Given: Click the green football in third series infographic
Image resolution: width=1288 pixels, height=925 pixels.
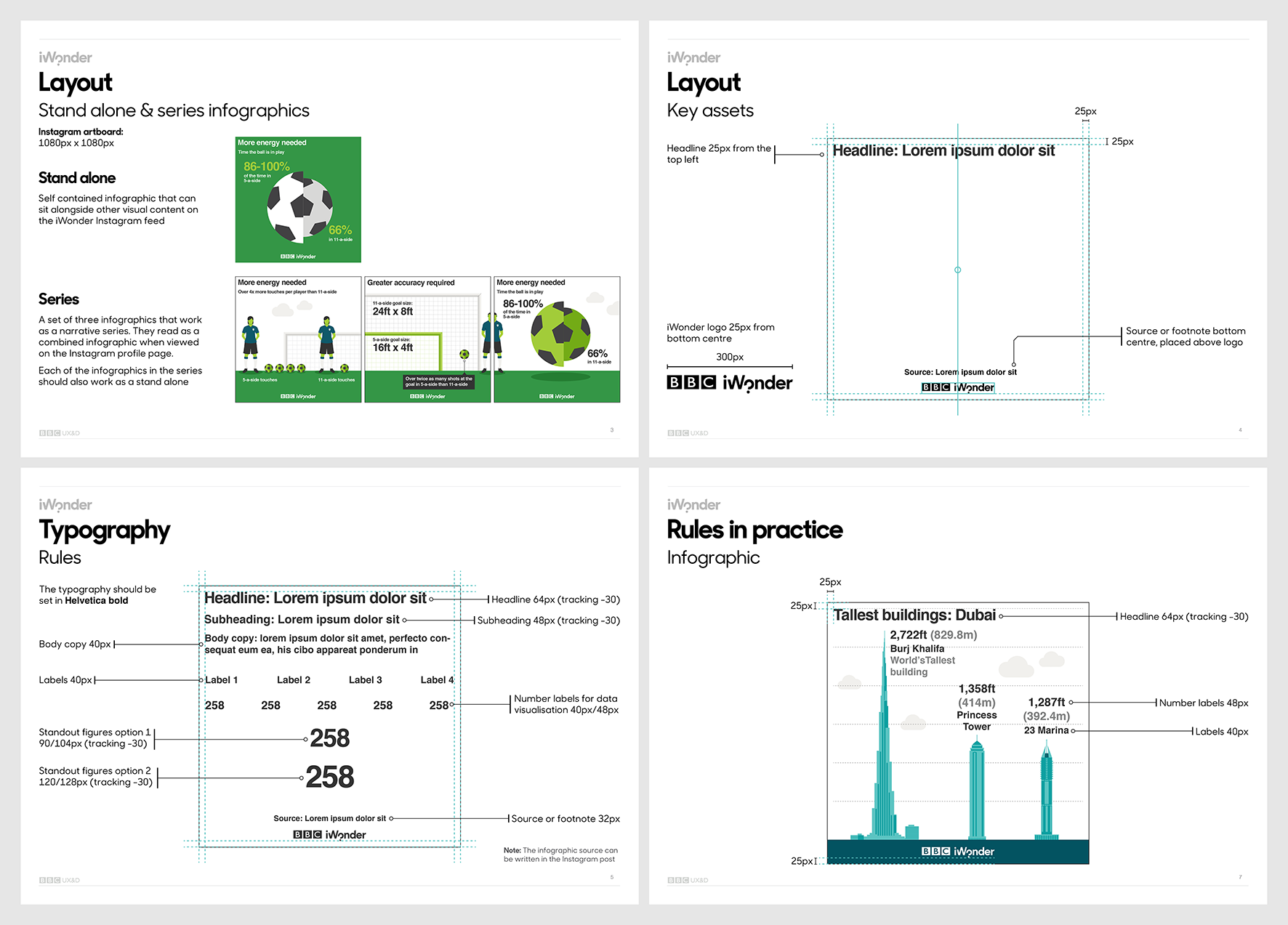Looking at the screenshot, I should 560,335.
